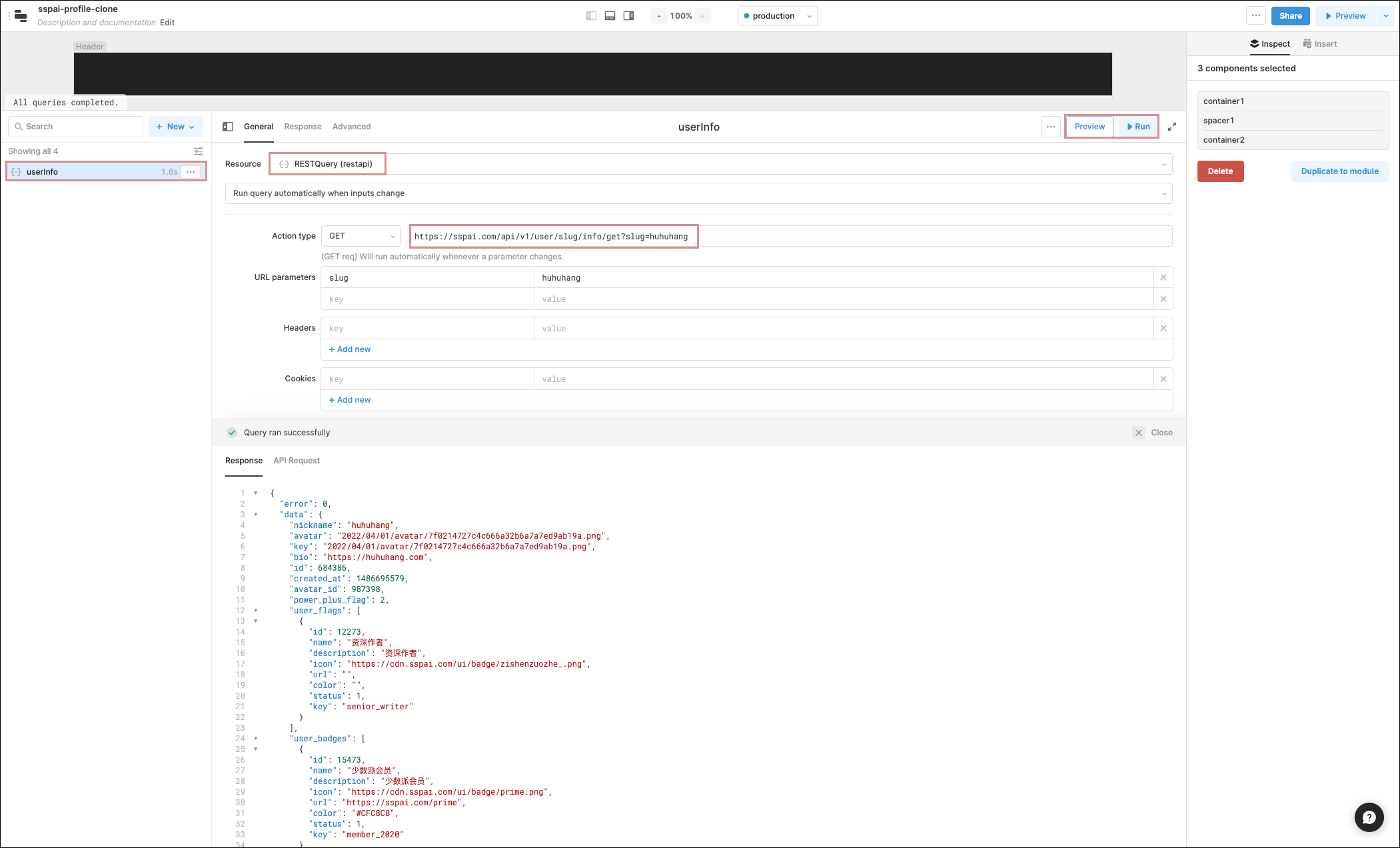This screenshot has height=848, width=1400.
Task: Collapse the object at JSON line 13
Action: point(255,621)
